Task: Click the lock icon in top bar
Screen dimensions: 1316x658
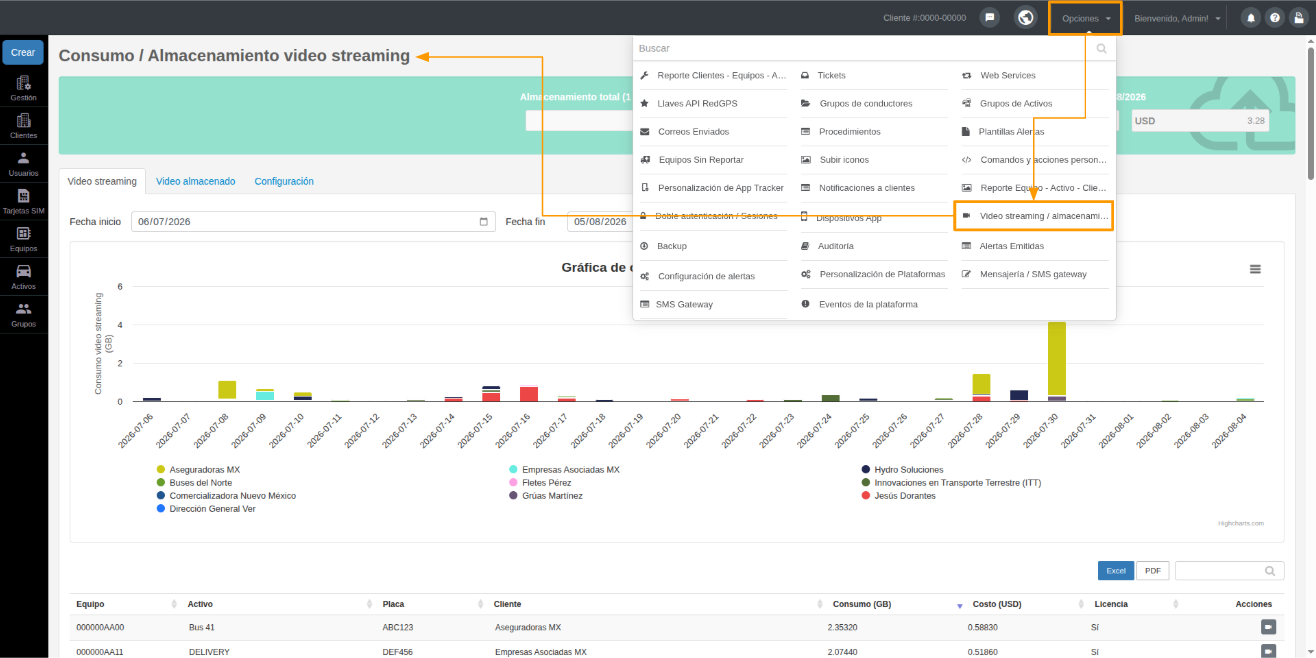Action: 1298,18
